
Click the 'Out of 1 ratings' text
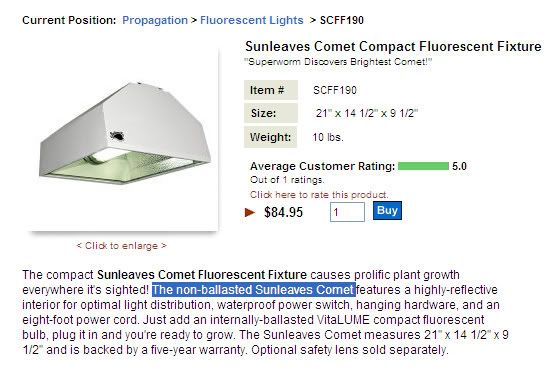tap(287, 180)
